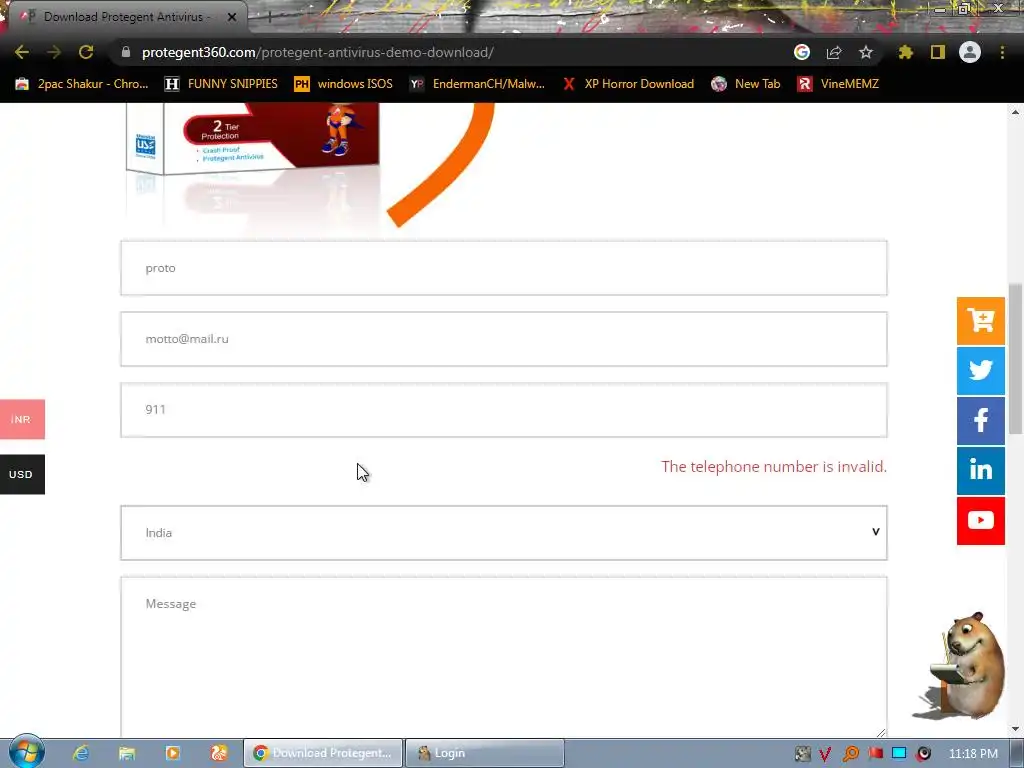
Task: Open the VineMEMZ bookmark
Action: pyautogui.click(x=838, y=84)
